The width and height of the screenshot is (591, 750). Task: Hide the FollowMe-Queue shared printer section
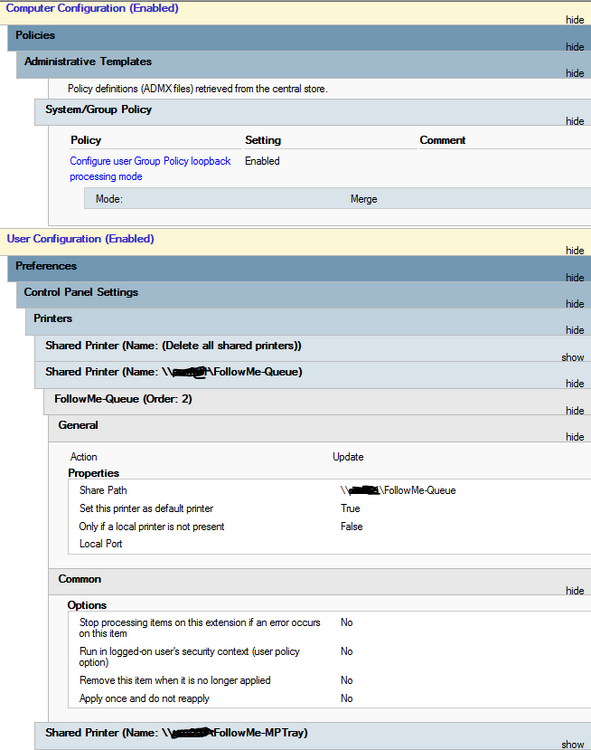pyautogui.click(x=575, y=384)
